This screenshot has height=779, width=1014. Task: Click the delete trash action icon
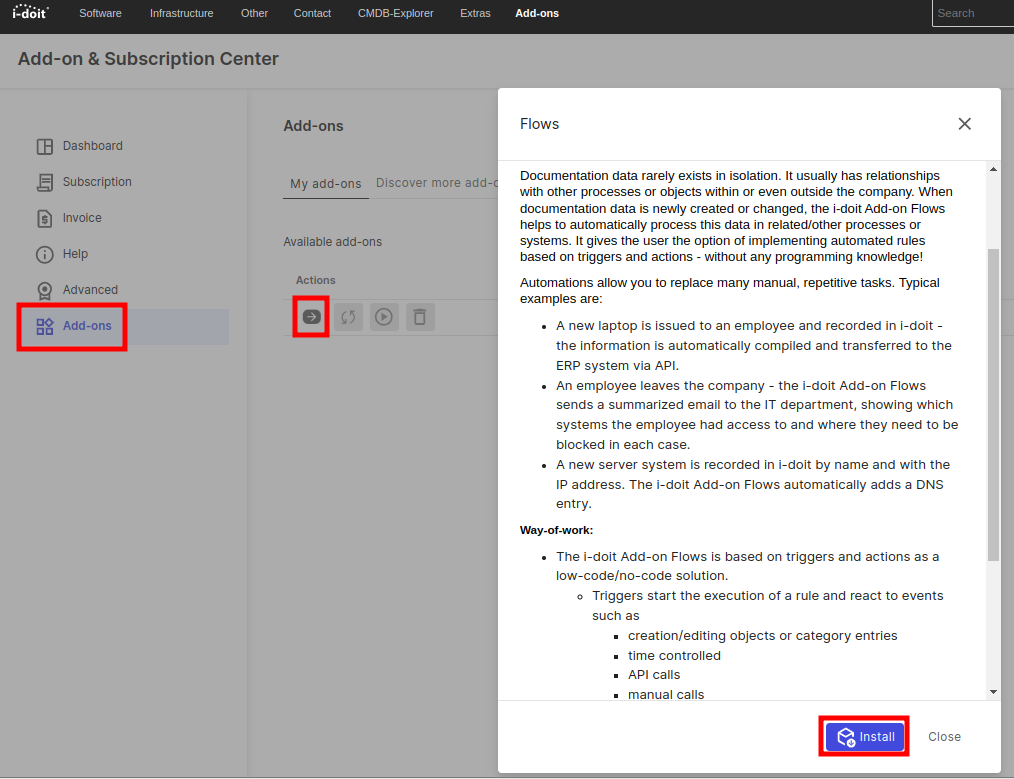coord(420,317)
